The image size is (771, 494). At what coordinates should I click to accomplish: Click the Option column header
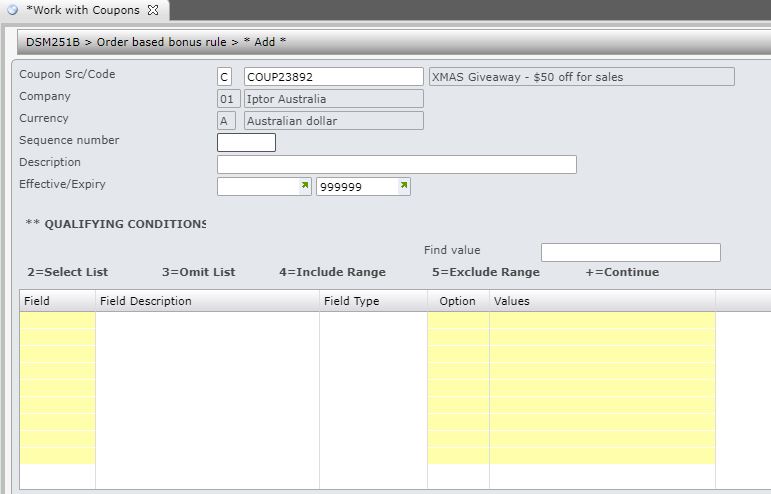click(457, 301)
